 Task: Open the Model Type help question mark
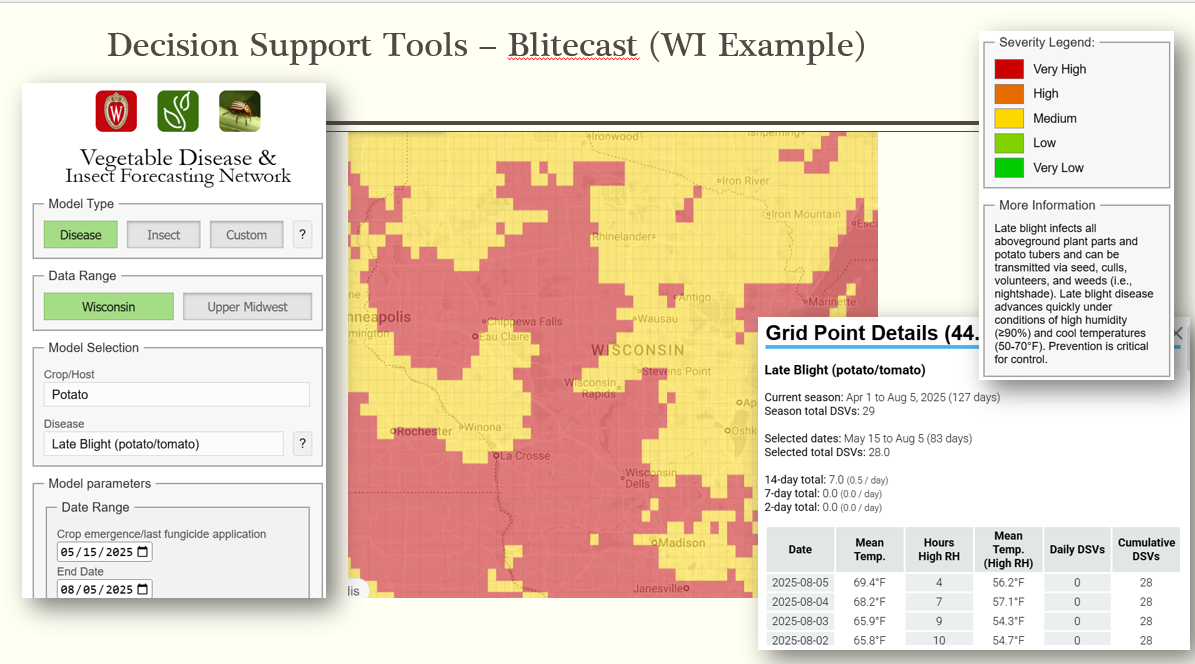click(x=302, y=235)
